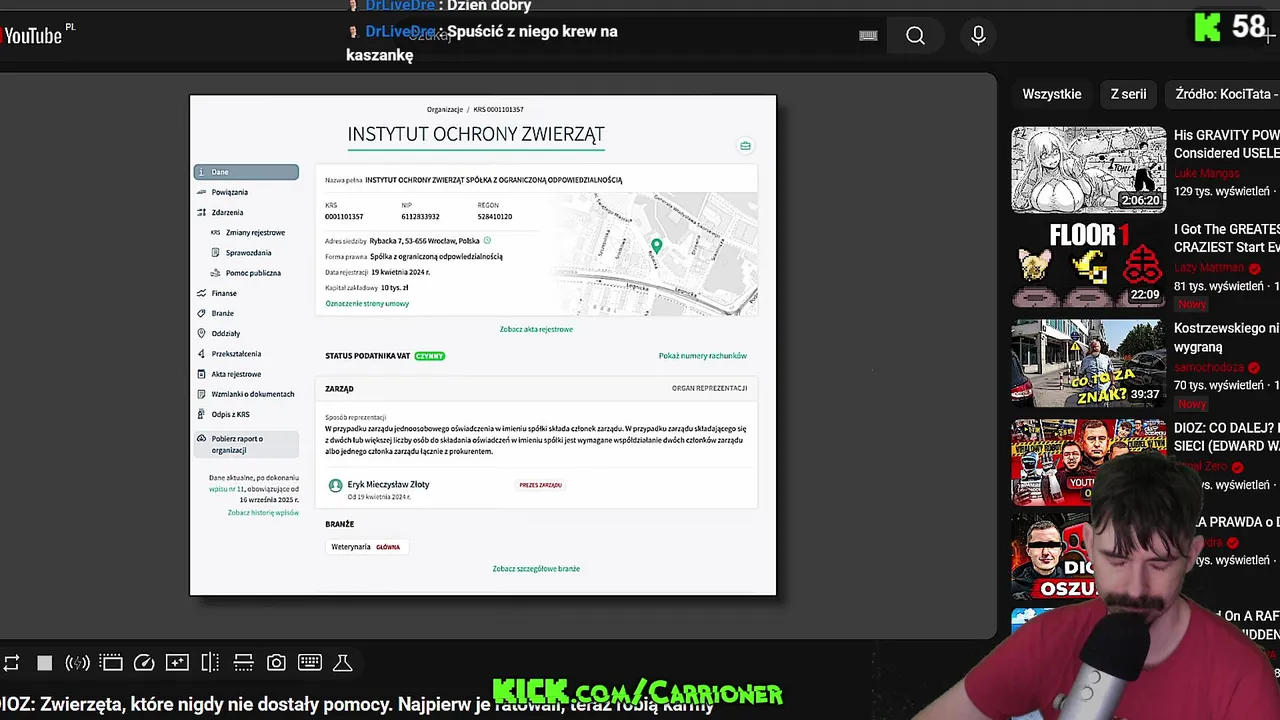The height and width of the screenshot is (720, 1280).
Task: Click the KRS number 0001101357 value
Action: point(344,217)
